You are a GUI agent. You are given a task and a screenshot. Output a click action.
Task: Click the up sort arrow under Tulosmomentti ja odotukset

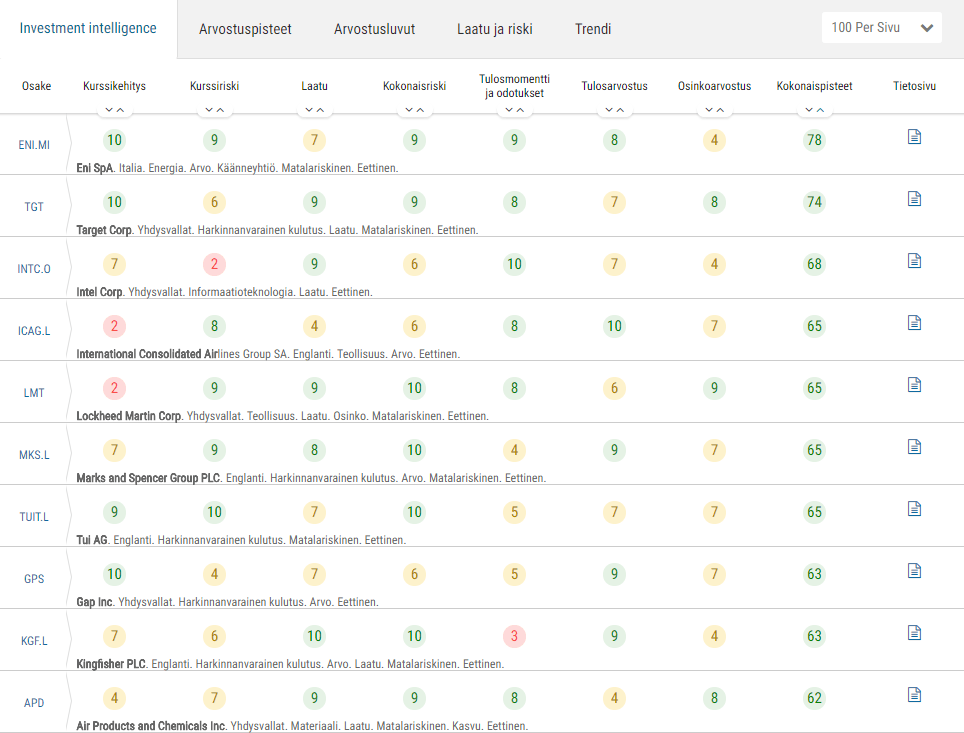(x=521, y=109)
